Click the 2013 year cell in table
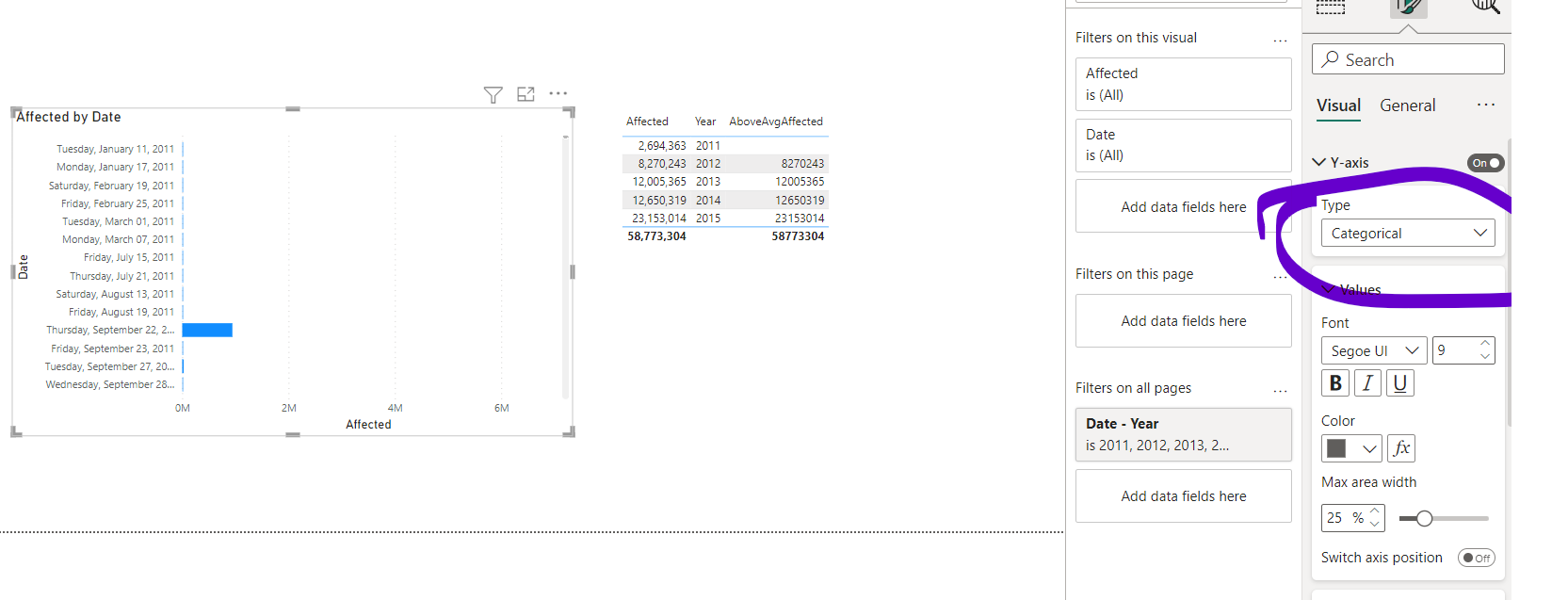The image size is (1568, 600). pyautogui.click(x=708, y=182)
